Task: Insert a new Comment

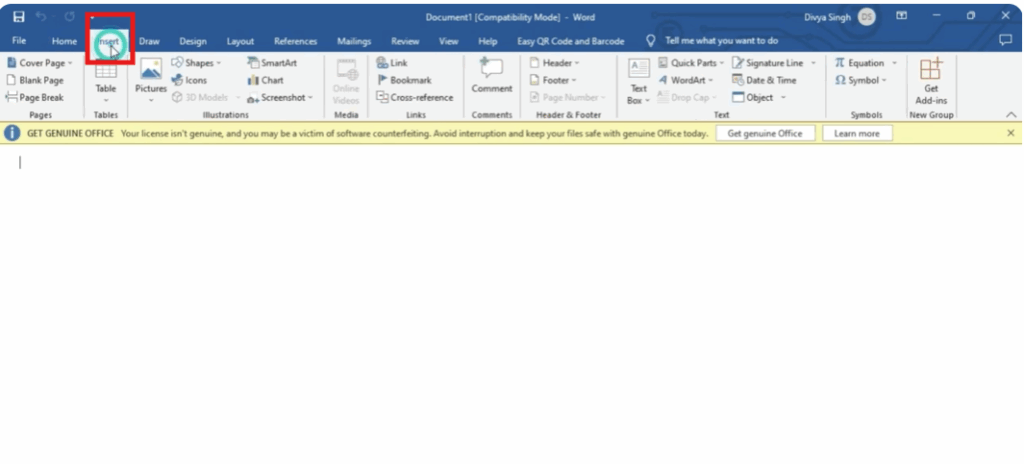Action: tap(491, 76)
